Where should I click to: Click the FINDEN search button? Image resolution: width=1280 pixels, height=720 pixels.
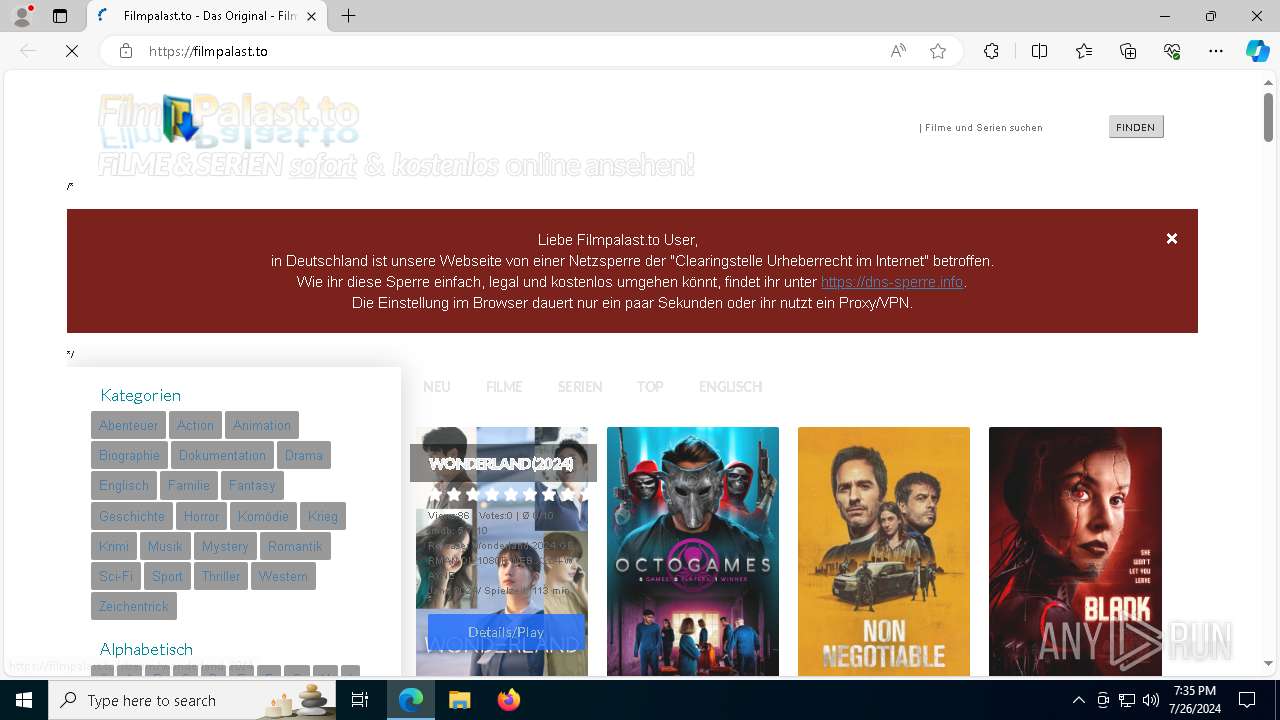tap(1136, 127)
